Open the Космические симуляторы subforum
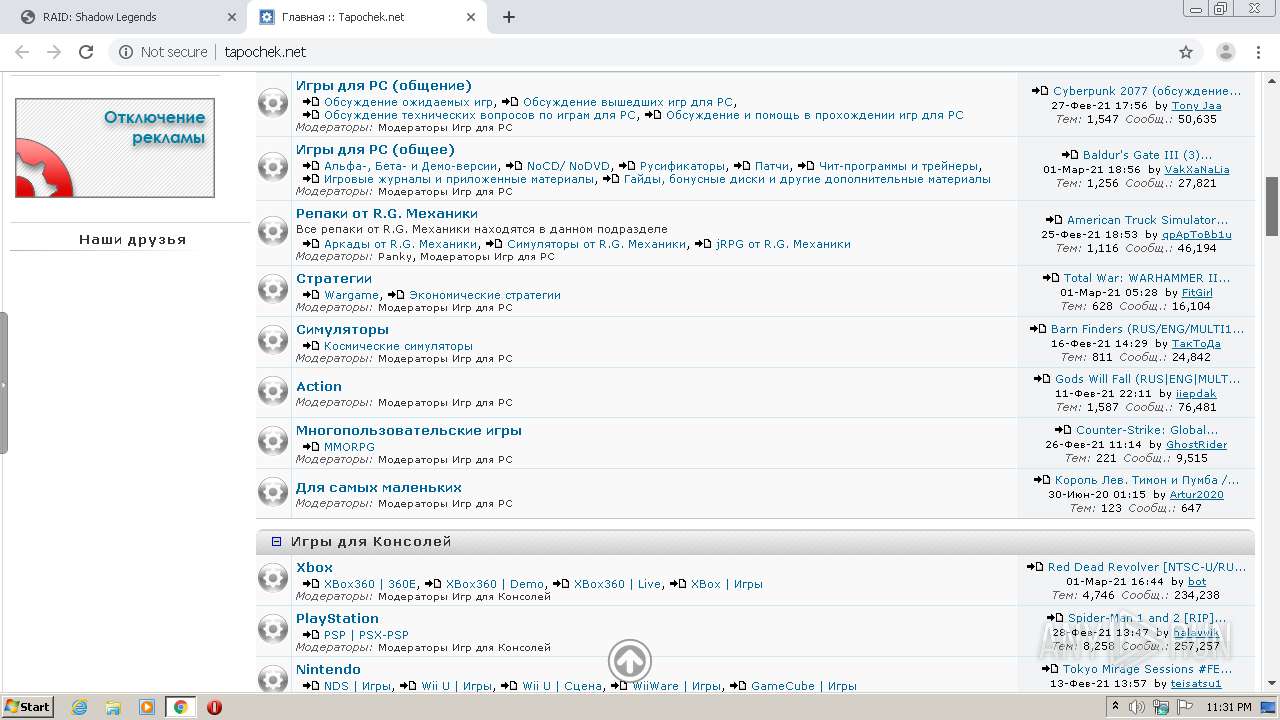Viewport: 1280px width, 720px height. (398, 346)
